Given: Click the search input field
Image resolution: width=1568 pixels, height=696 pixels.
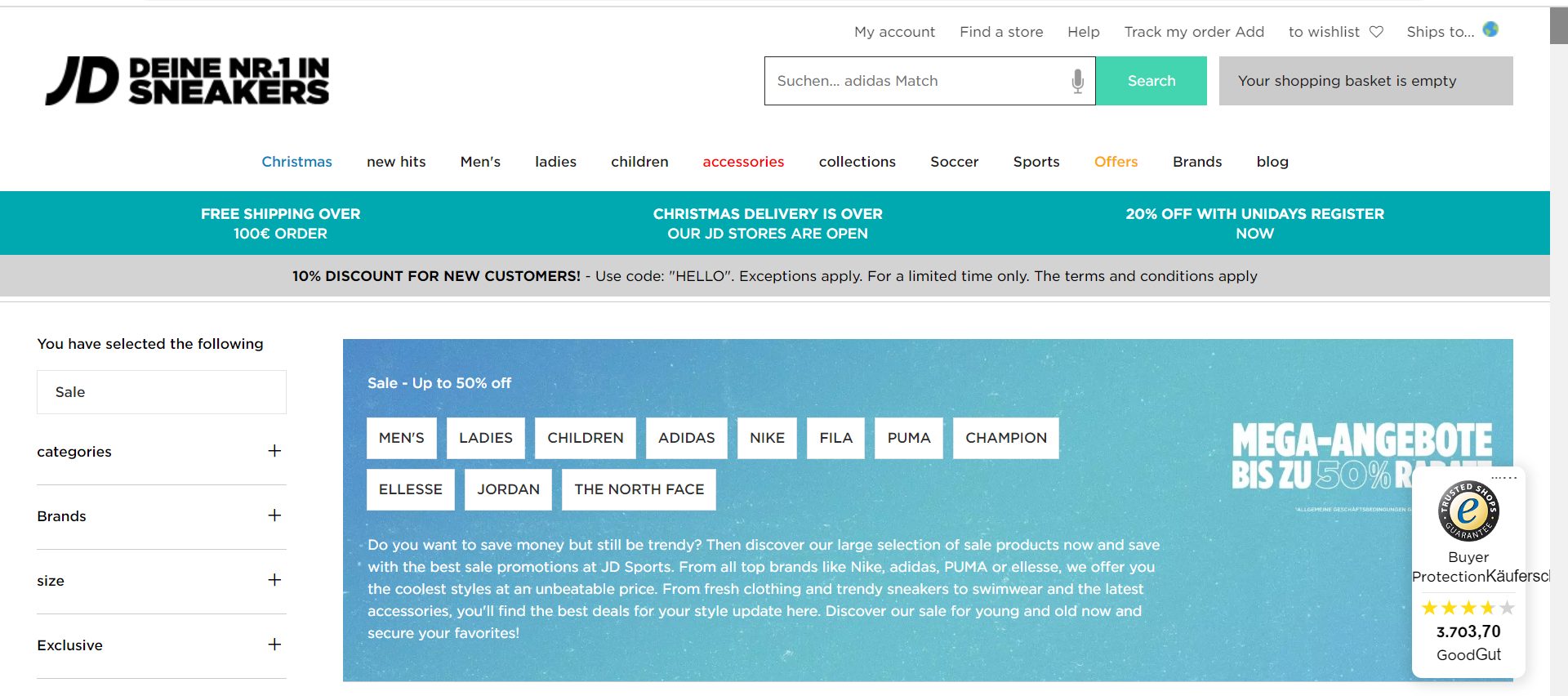Looking at the screenshot, I should [915, 81].
